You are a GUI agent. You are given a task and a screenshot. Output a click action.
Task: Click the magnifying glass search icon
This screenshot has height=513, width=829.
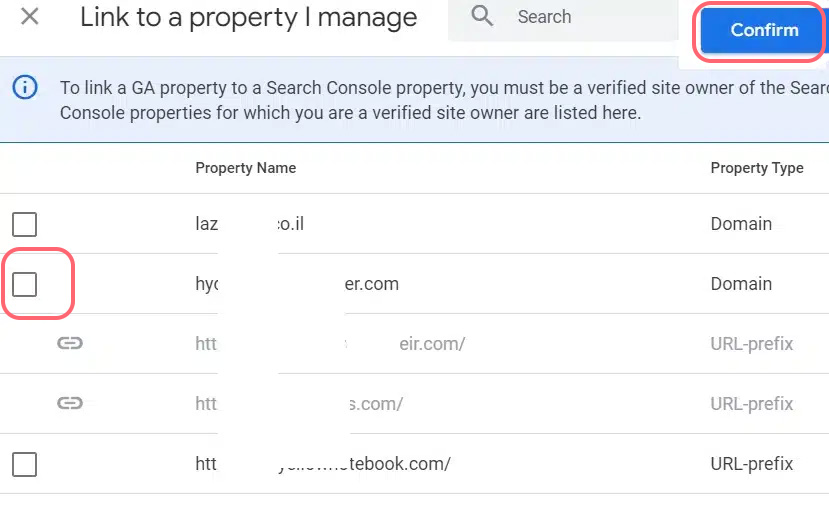click(482, 16)
